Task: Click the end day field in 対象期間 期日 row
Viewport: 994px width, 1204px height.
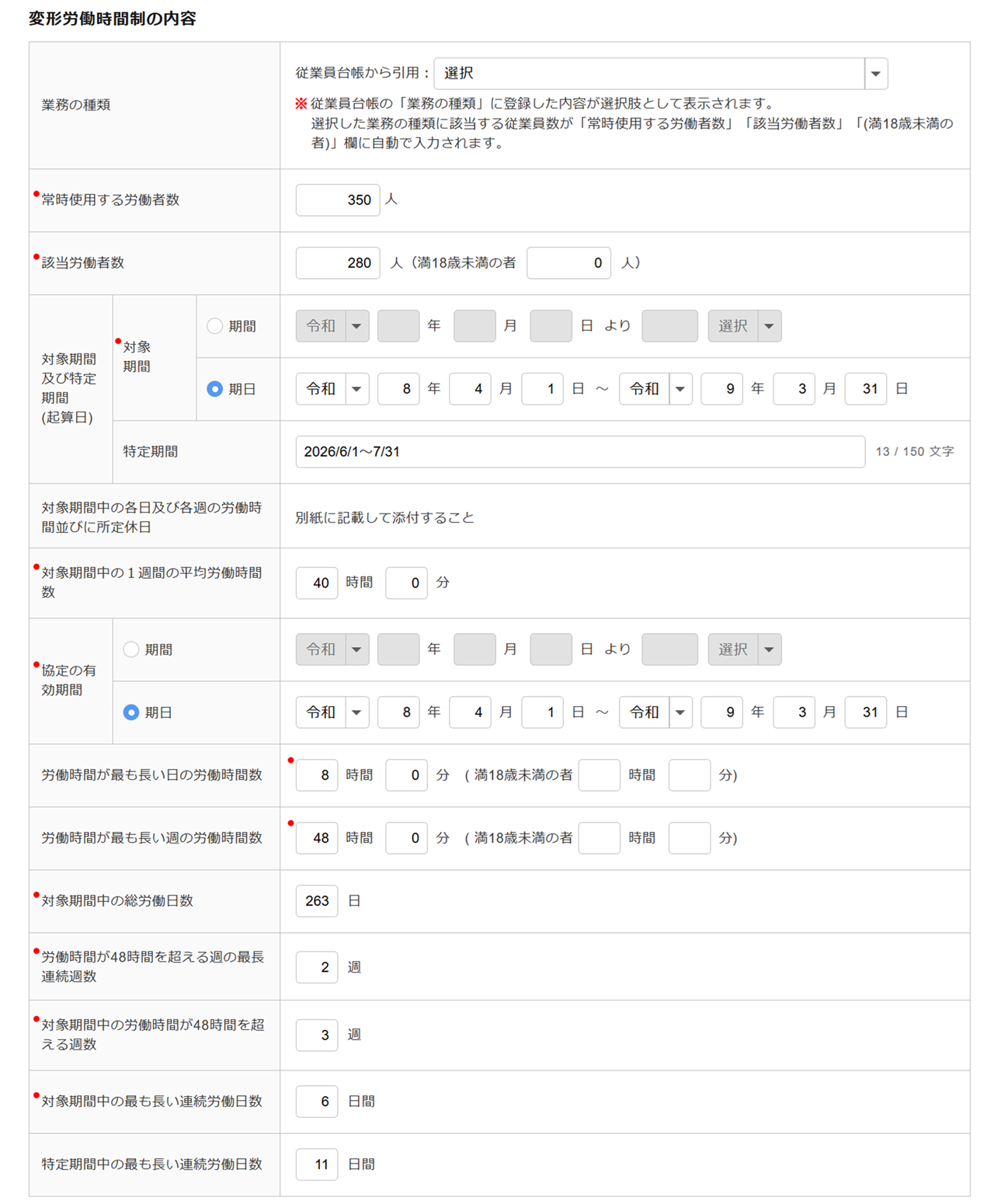Action: (x=866, y=389)
